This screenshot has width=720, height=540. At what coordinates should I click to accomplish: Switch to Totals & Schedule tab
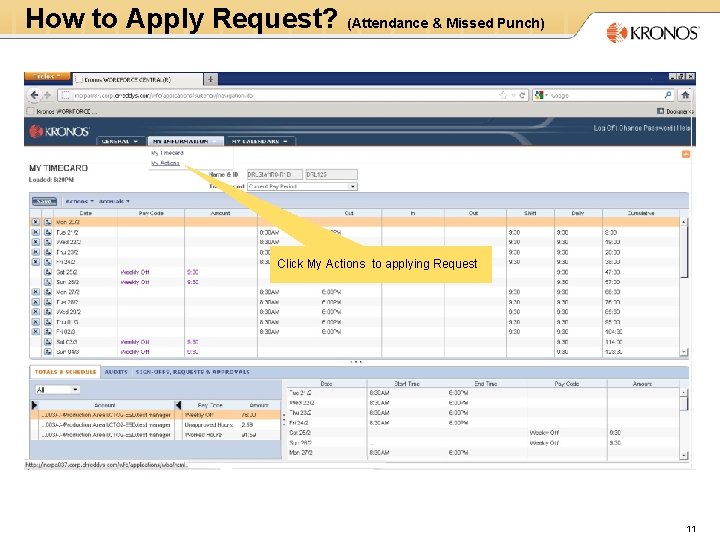(x=65, y=372)
